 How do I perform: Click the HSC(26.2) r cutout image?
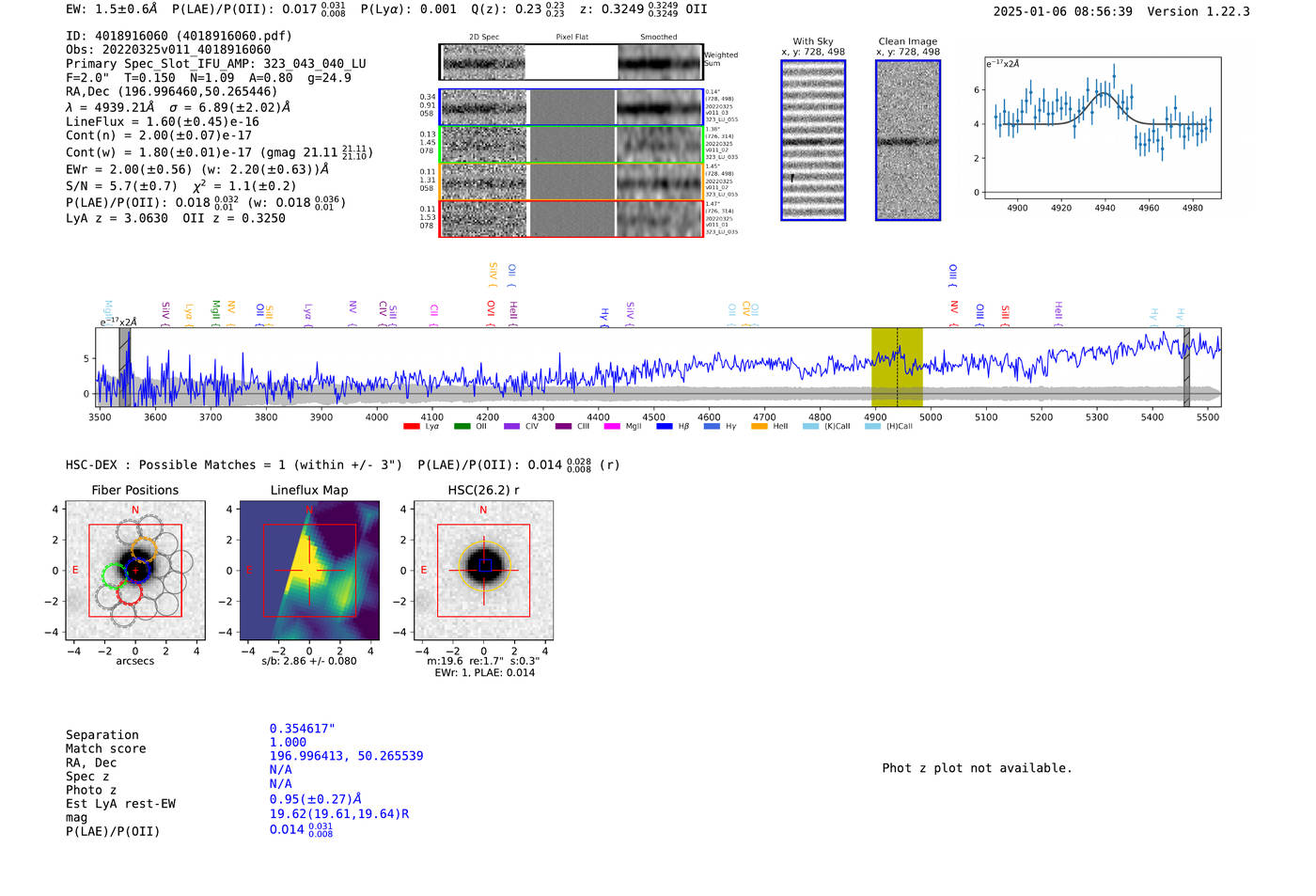[483, 571]
